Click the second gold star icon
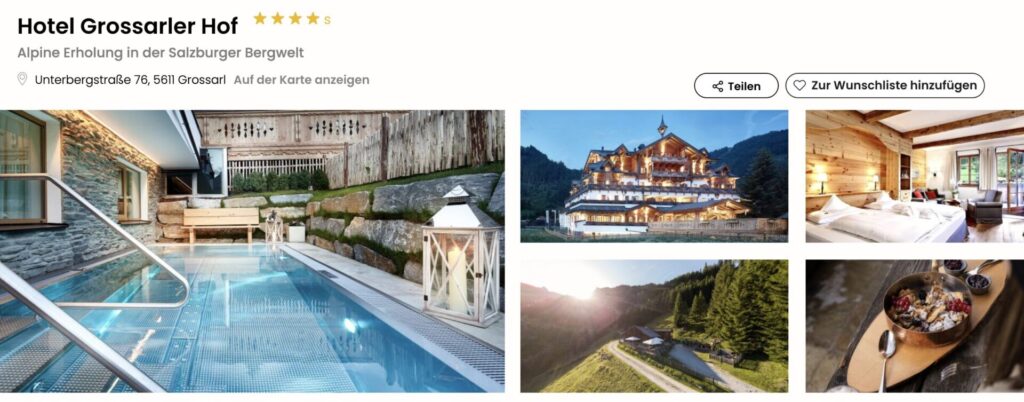 click(x=278, y=18)
